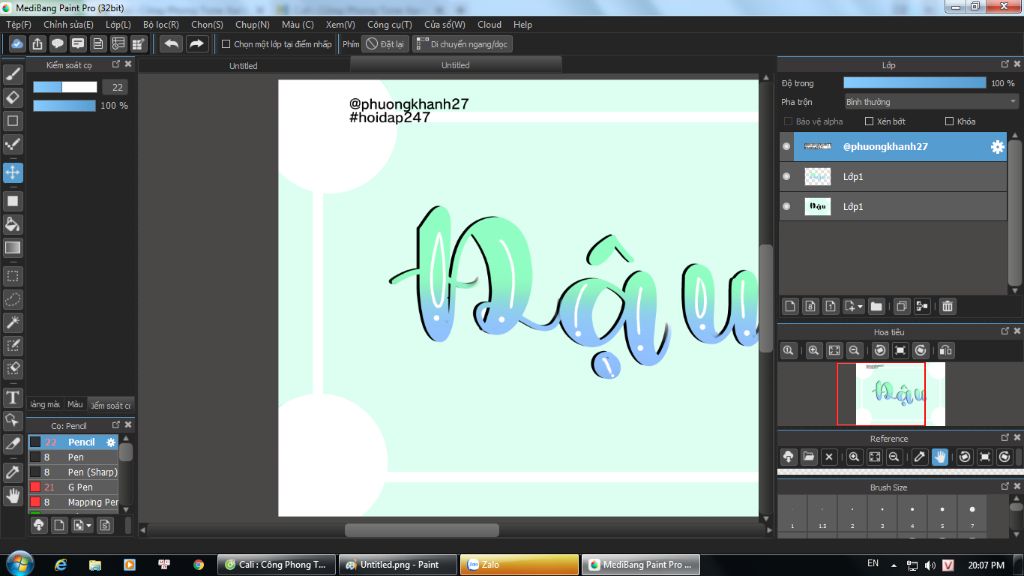
Task: Open the Windows Start button
Action: pyautogui.click(x=20, y=564)
